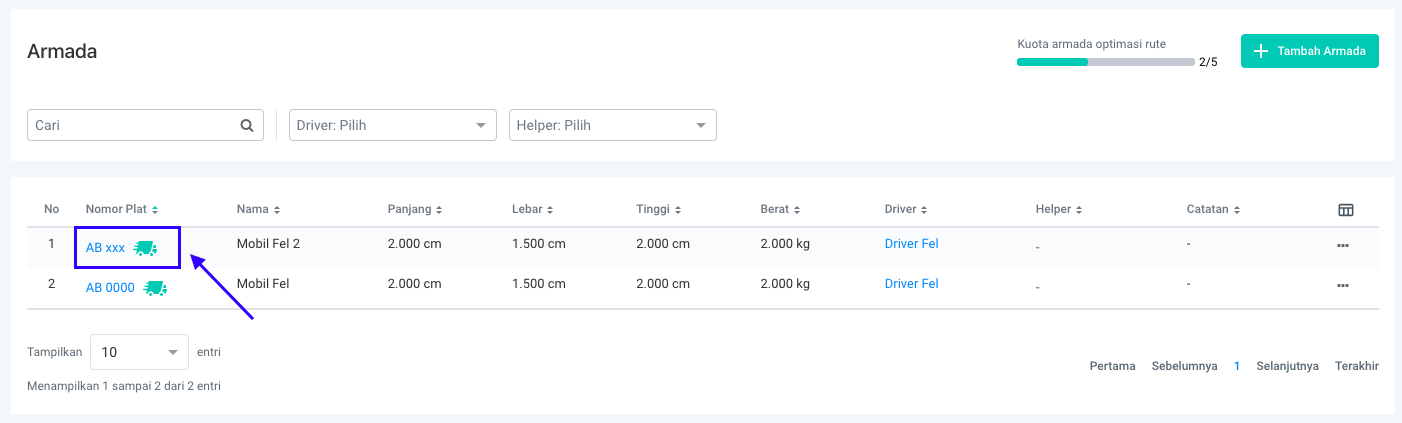Viewport: 1402px width, 423px height.
Task: Open the three-dot menu for the AB 0000 row
Action: tap(1343, 286)
